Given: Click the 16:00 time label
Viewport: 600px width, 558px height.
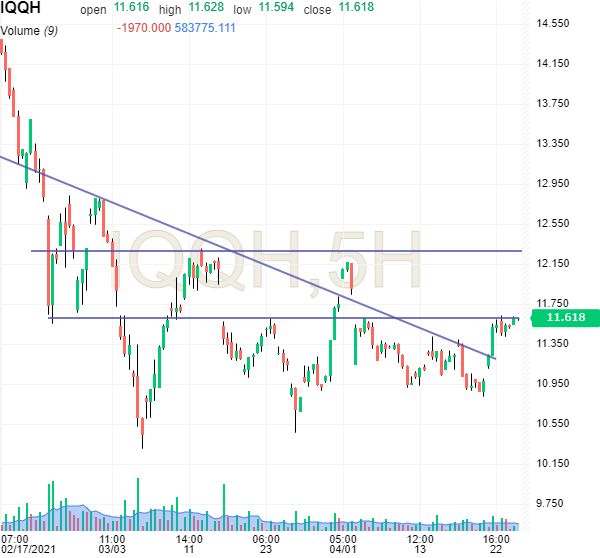Looking at the screenshot, I should (497, 537).
